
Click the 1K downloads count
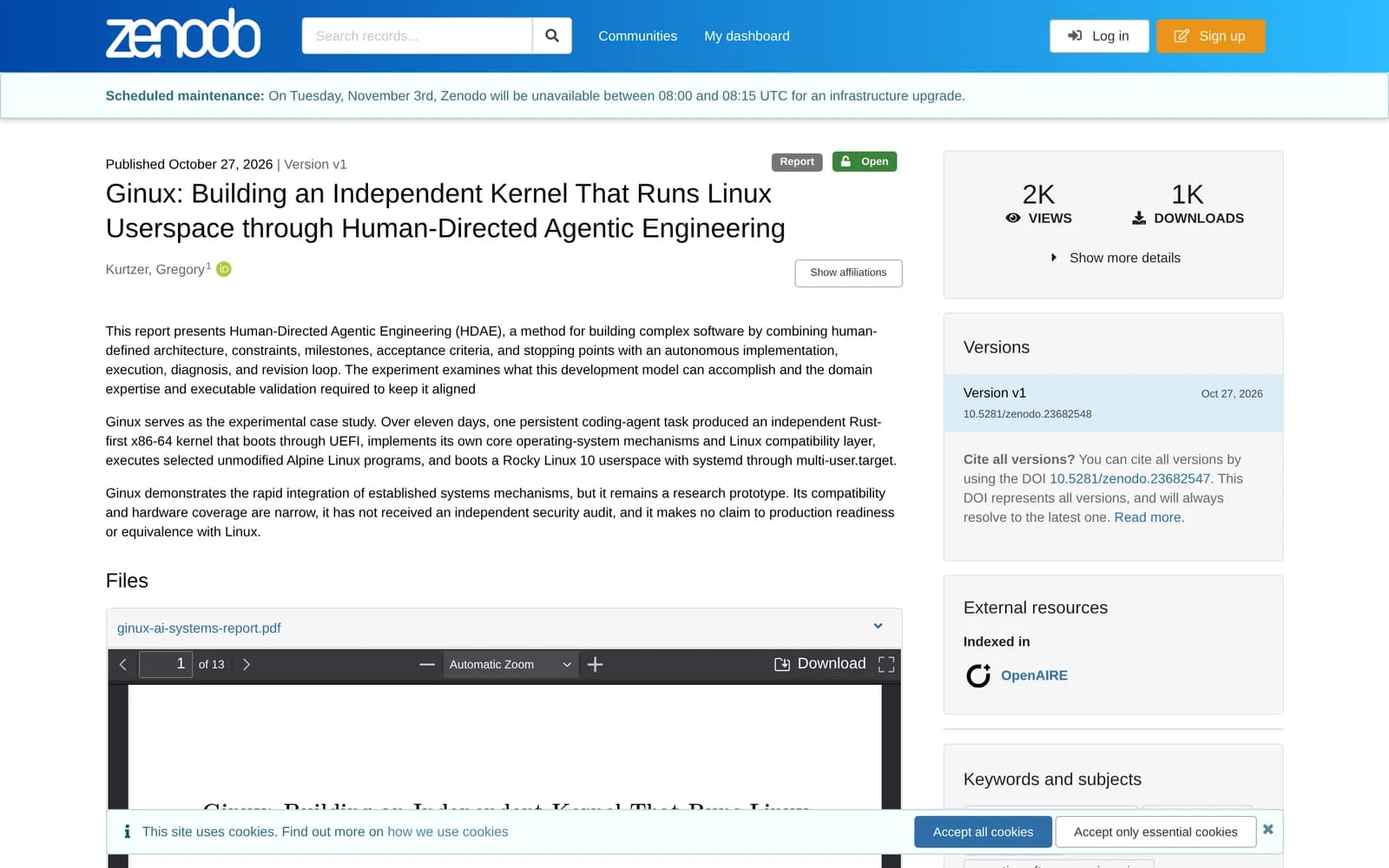click(x=1188, y=194)
